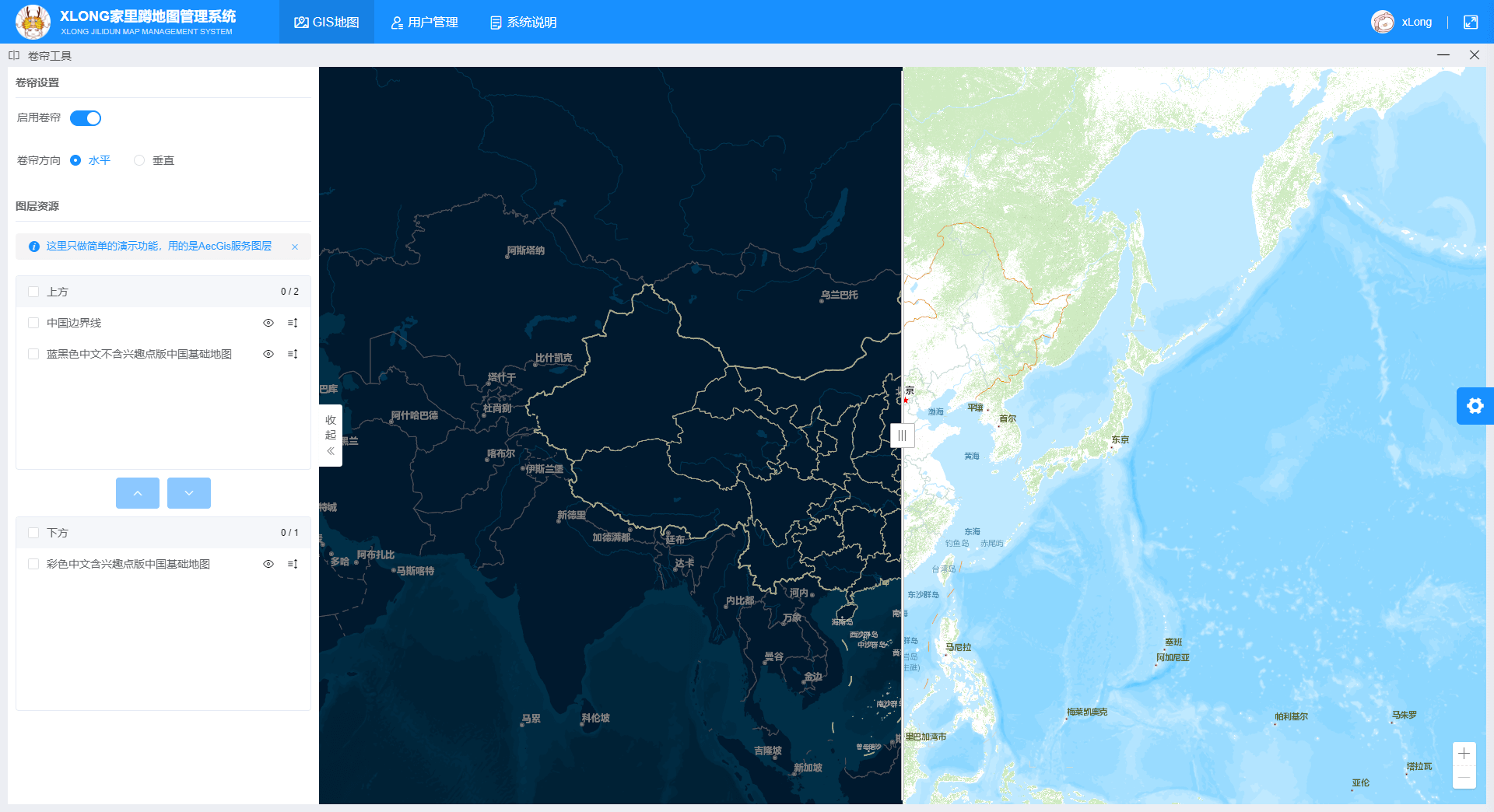Check the 中国边界线 layer checkbox
This screenshot has height=812, width=1494.
tap(33, 323)
